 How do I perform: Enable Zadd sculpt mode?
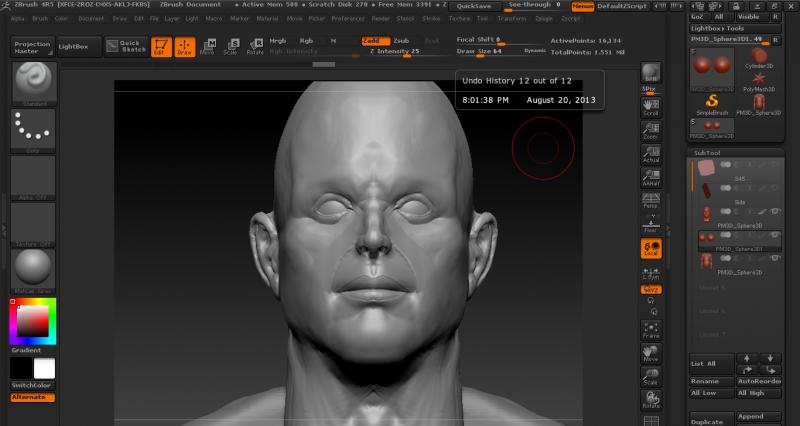[x=376, y=41]
